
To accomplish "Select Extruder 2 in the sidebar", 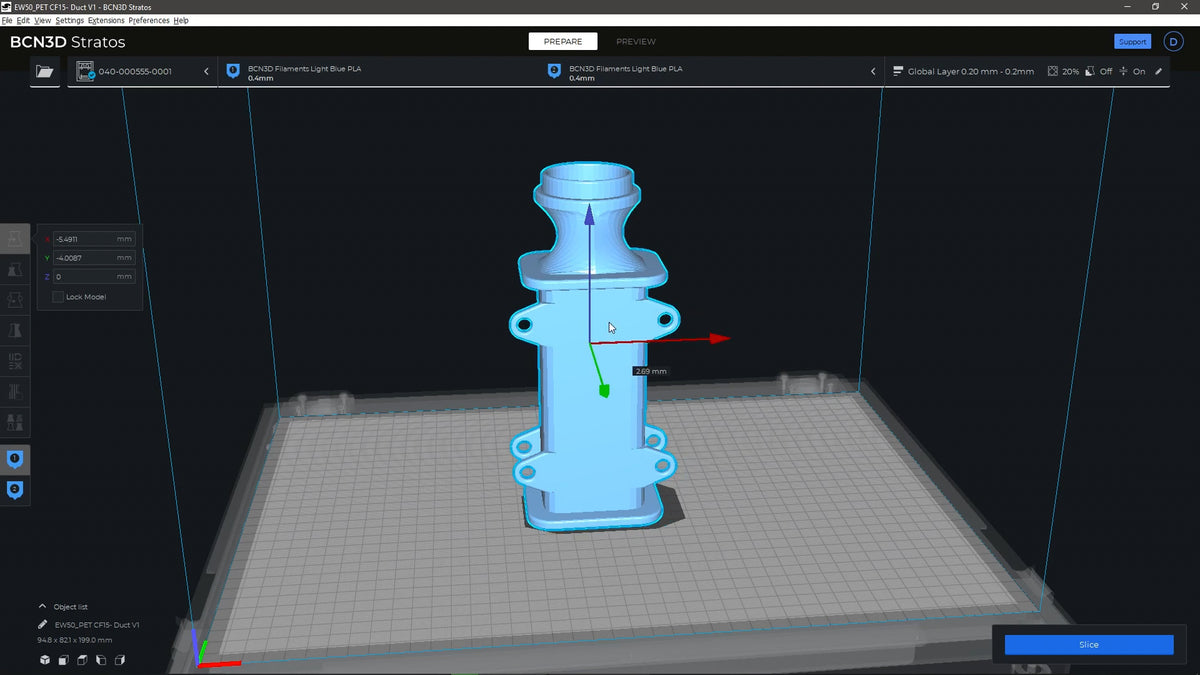I will [15, 490].
